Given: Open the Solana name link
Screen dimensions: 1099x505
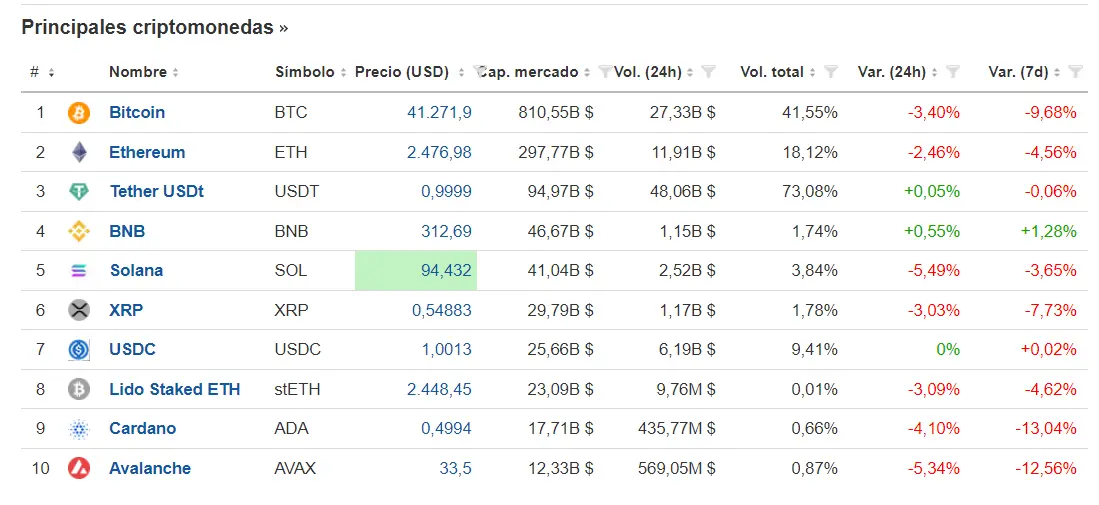Looking at the screenshot, I should click(137, 270).
